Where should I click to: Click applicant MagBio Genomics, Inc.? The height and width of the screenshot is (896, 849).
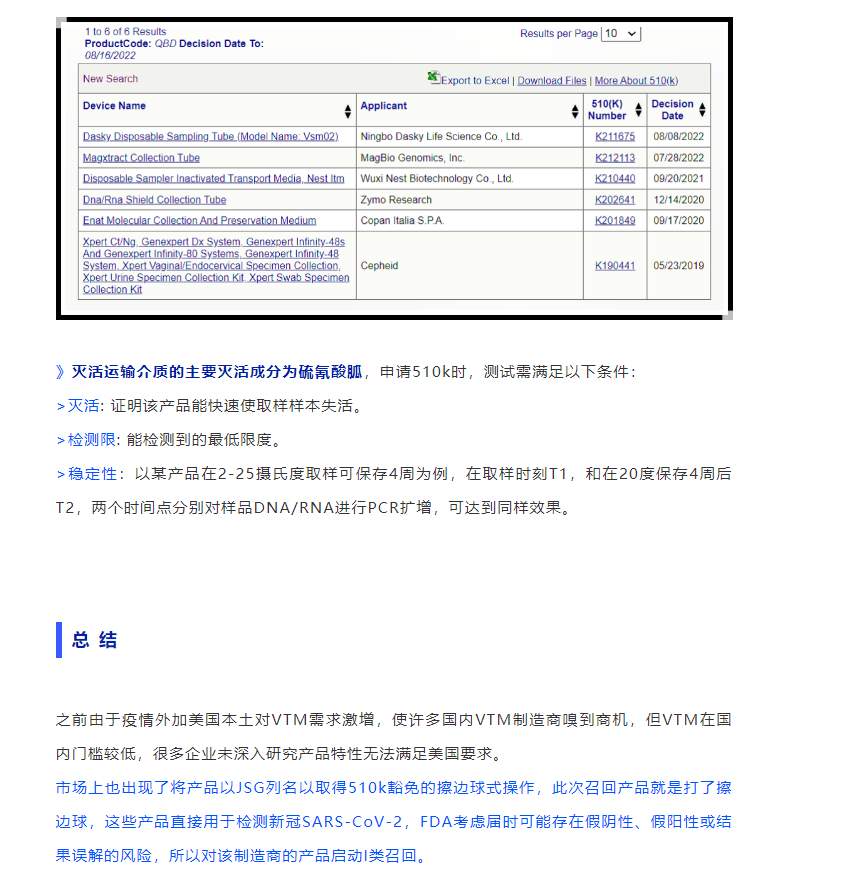[x=413, y=158]
